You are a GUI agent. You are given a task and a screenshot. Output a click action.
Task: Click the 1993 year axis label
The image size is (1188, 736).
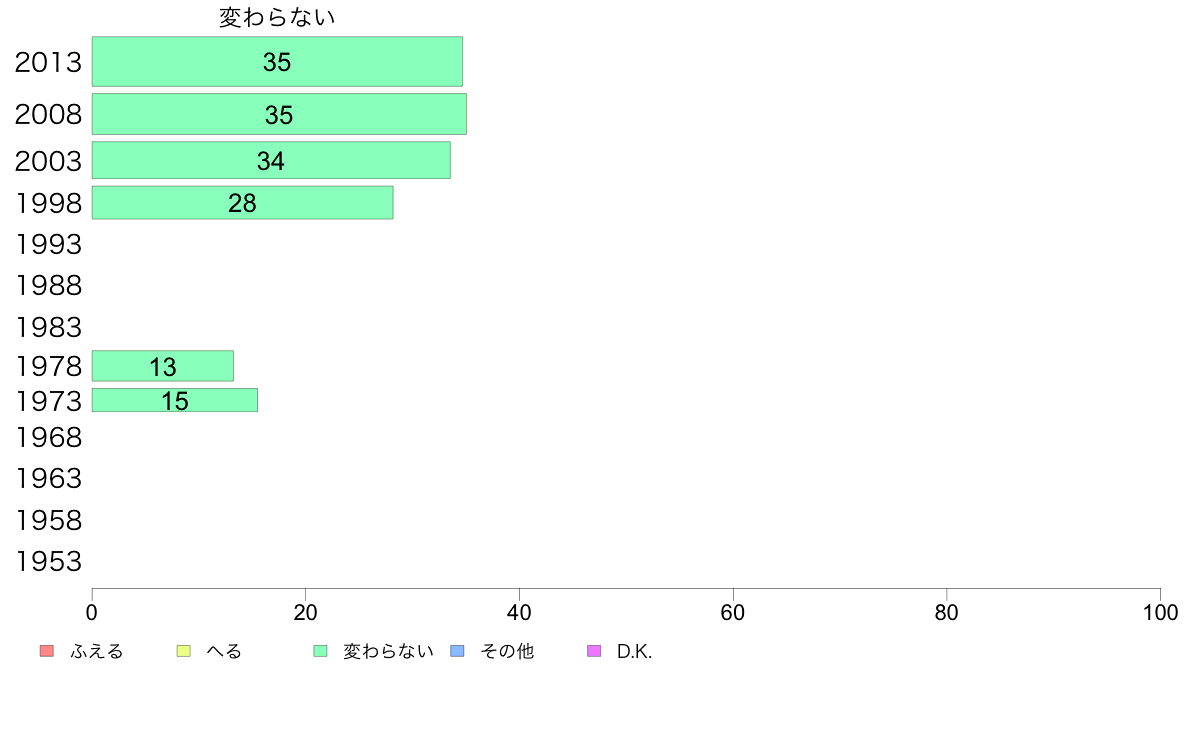(x=48, y=245)
